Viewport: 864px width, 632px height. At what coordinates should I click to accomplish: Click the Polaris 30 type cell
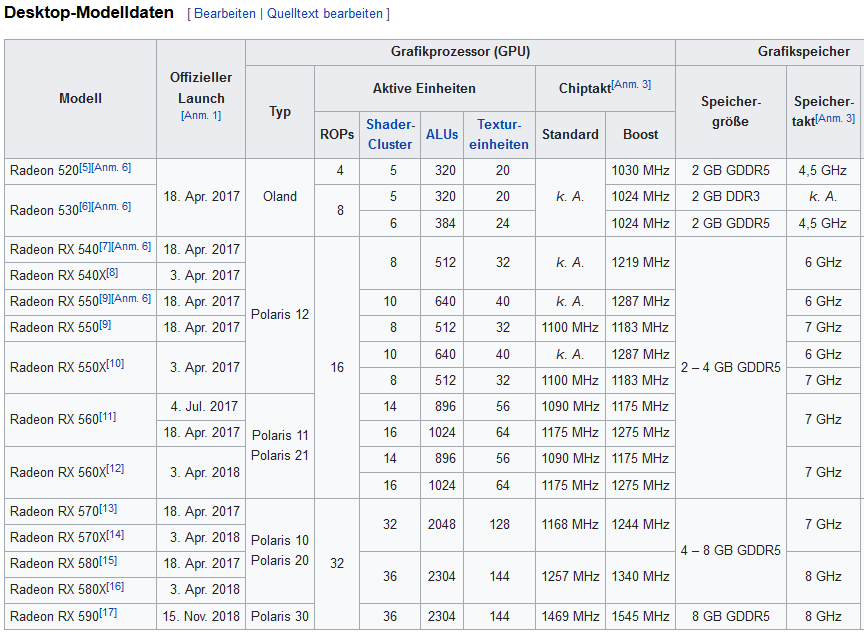click(x=280, y=616)
